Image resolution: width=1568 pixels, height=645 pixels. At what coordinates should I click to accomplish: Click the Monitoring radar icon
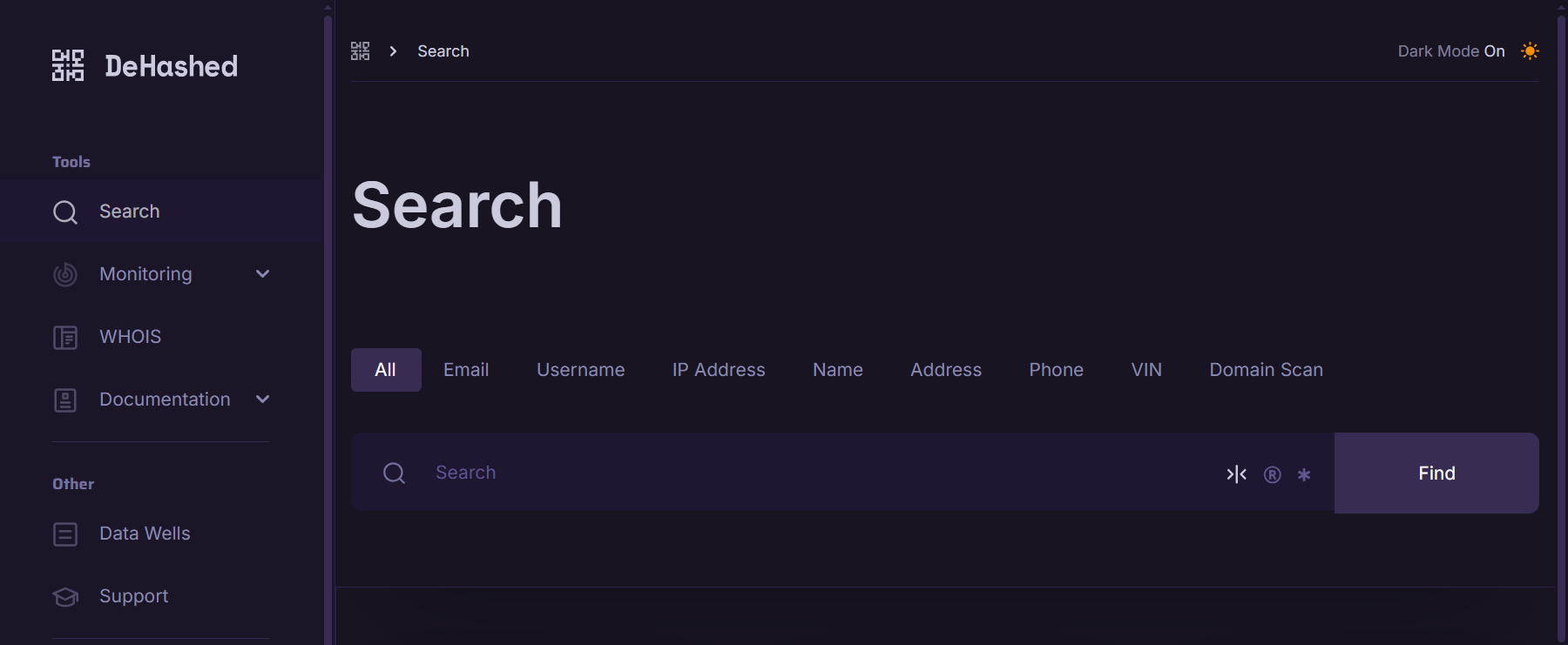tap(65, 274)
